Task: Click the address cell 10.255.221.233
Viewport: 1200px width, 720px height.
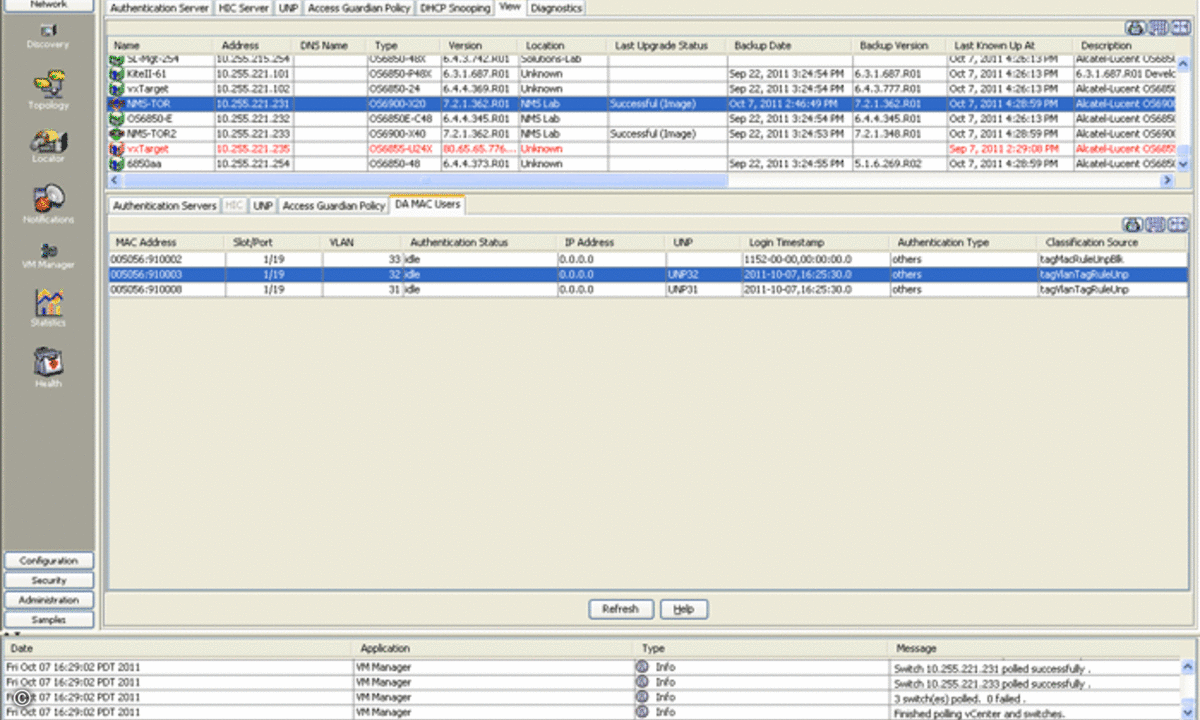Action: coord(253,134)
